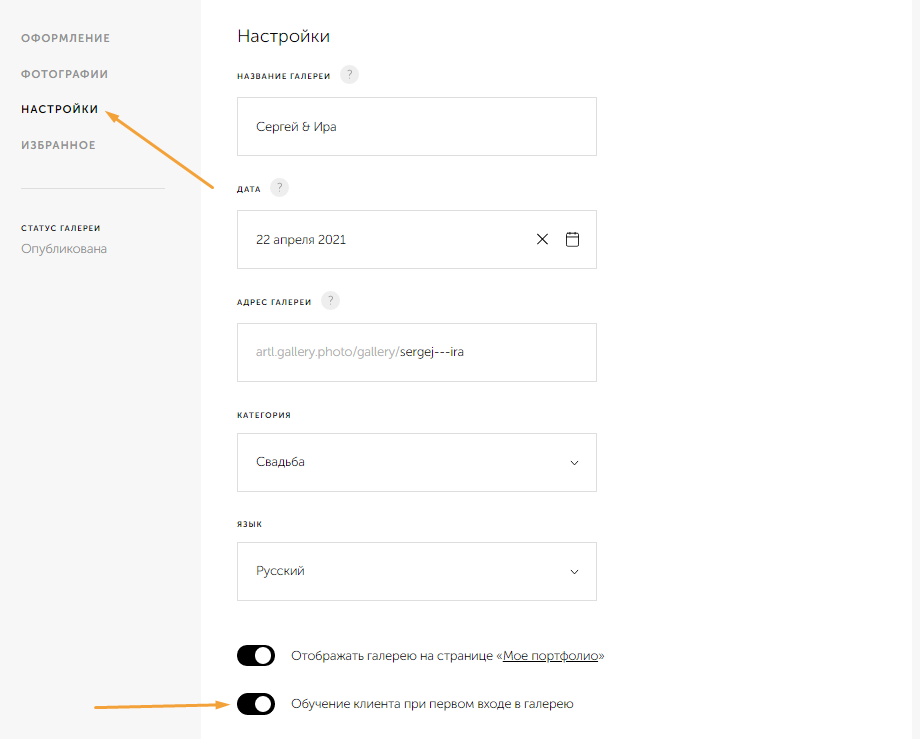
Task: Clear the date with the X icon
Action: pos(542,239)
